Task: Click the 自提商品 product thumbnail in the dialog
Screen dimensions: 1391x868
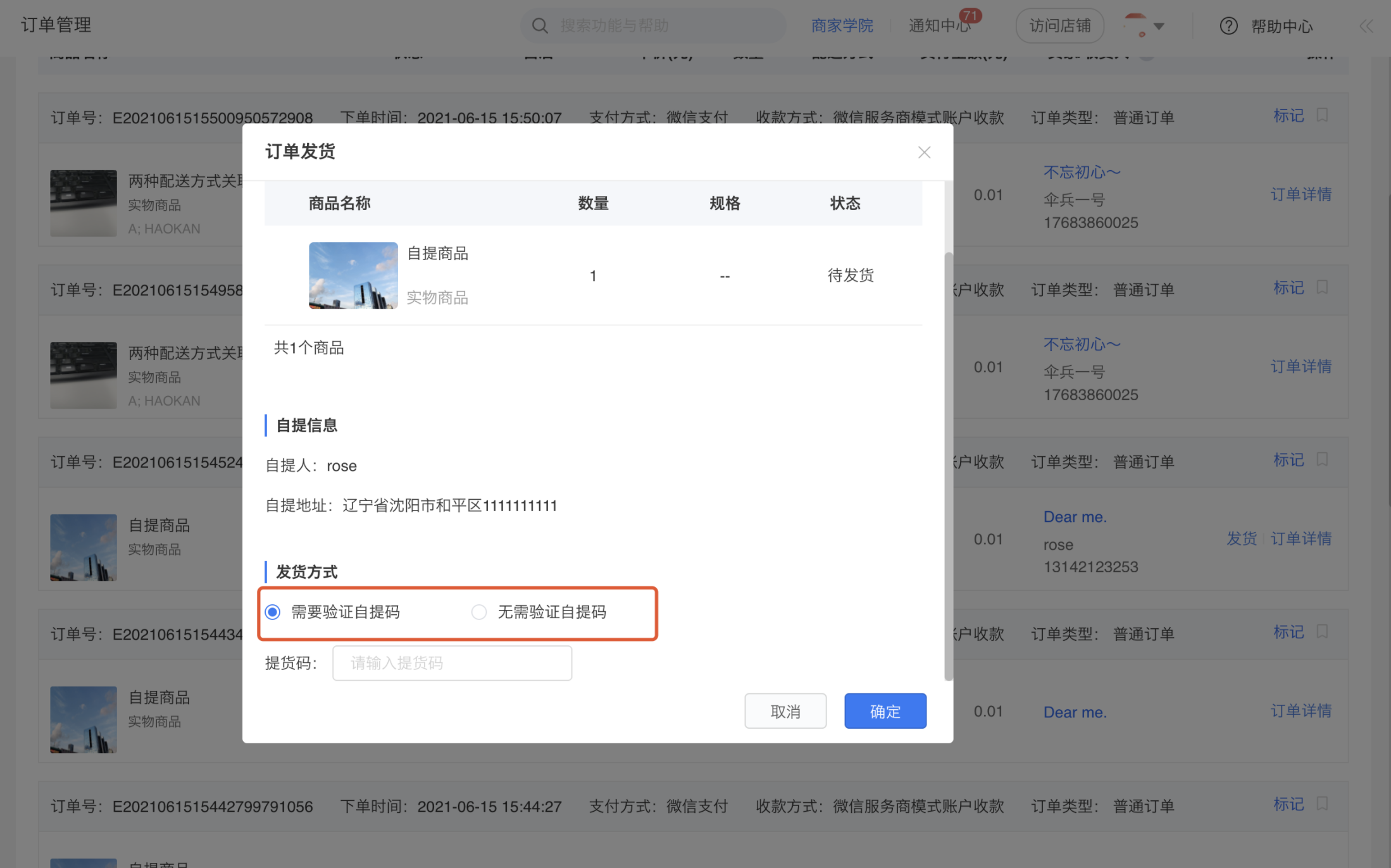Action: point(353,276)
